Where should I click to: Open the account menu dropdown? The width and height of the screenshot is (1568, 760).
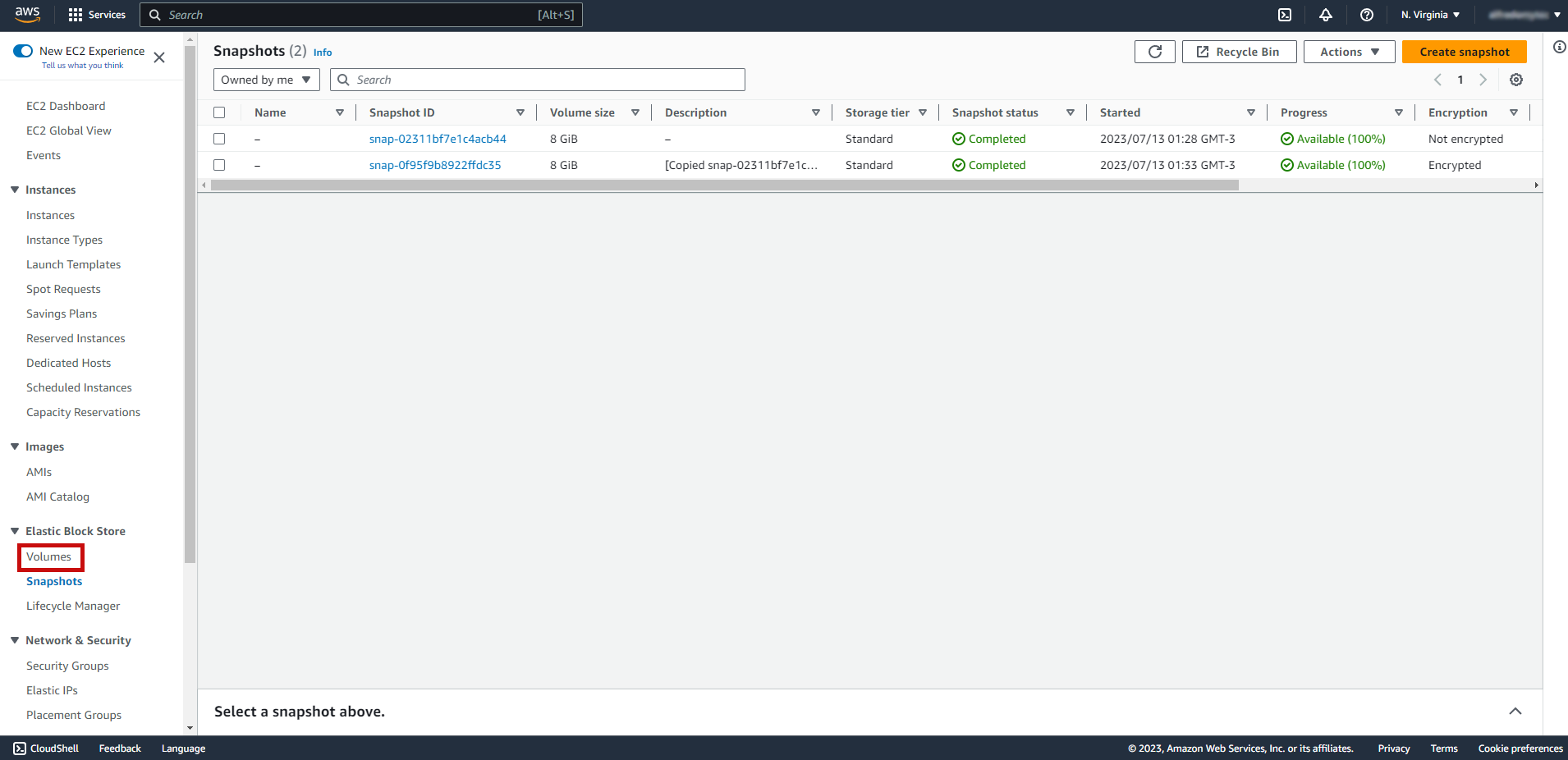tap(1524, 15)
